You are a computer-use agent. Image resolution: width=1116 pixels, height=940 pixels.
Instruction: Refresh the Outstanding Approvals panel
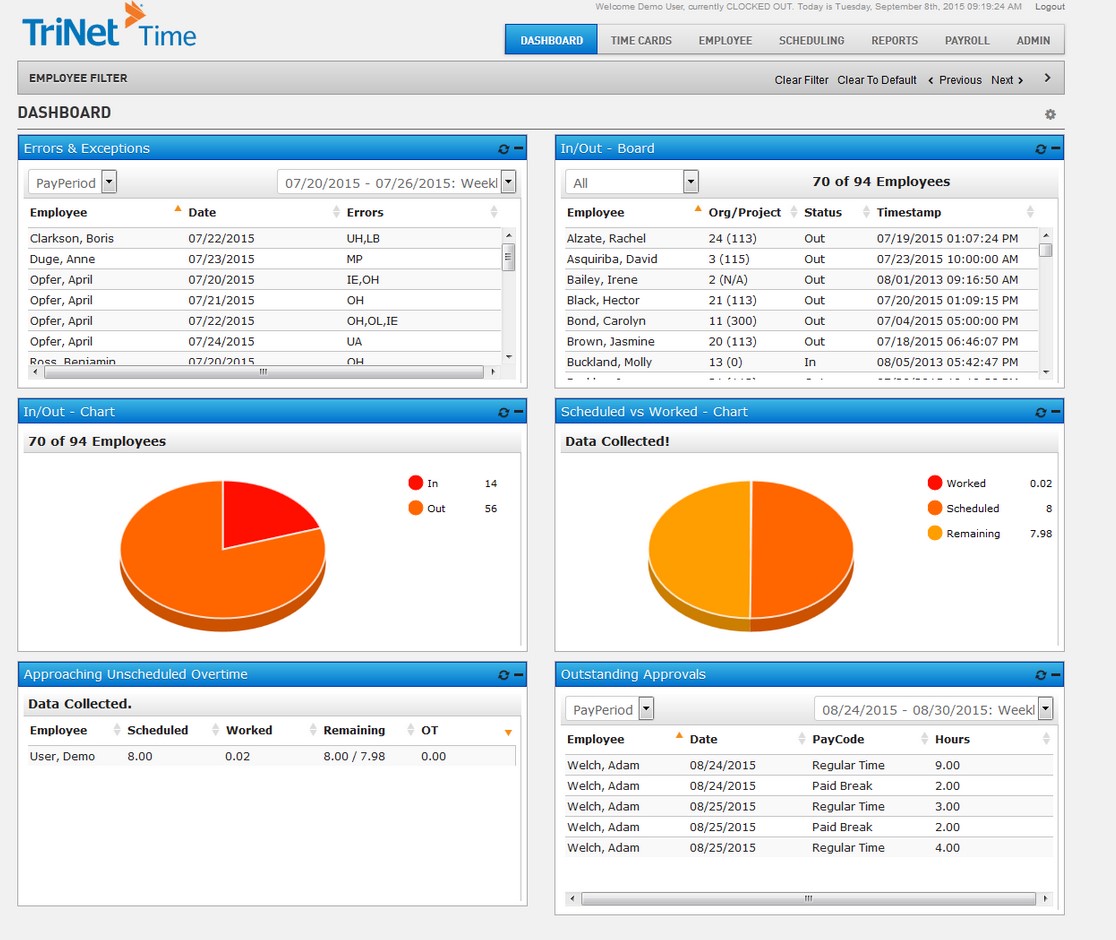[x=1040, y=674]
